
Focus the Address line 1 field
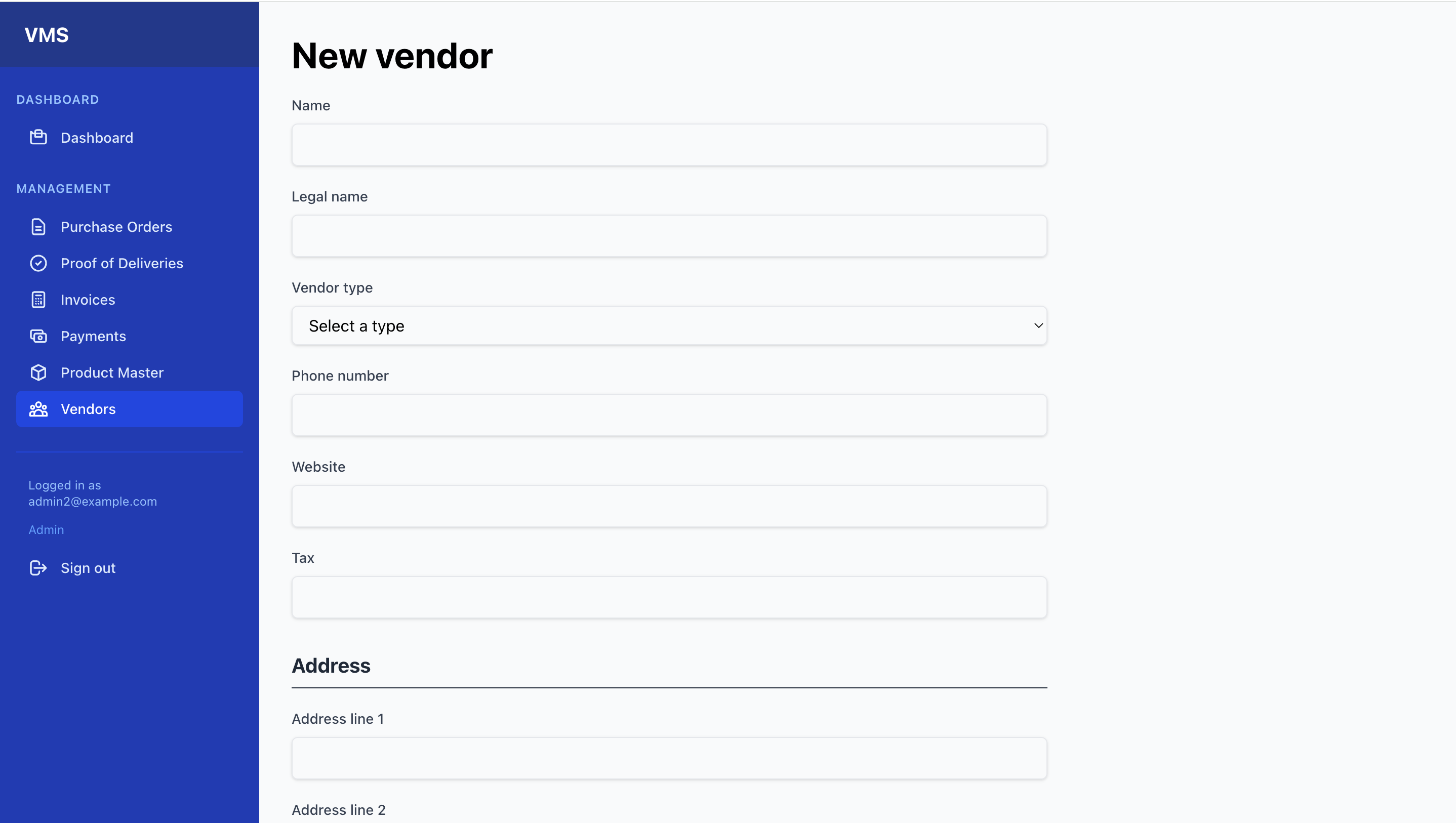(x=669, y=758)
